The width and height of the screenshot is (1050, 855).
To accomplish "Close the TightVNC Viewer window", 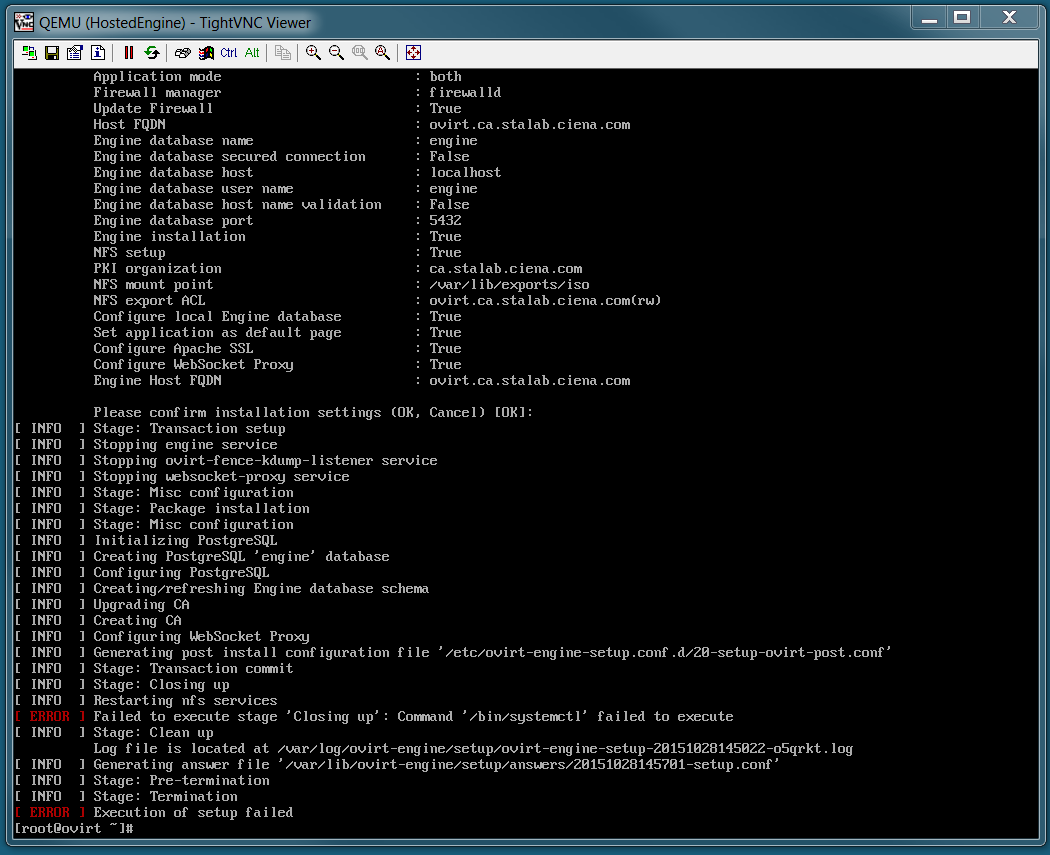I will (x=1007, y=17).
